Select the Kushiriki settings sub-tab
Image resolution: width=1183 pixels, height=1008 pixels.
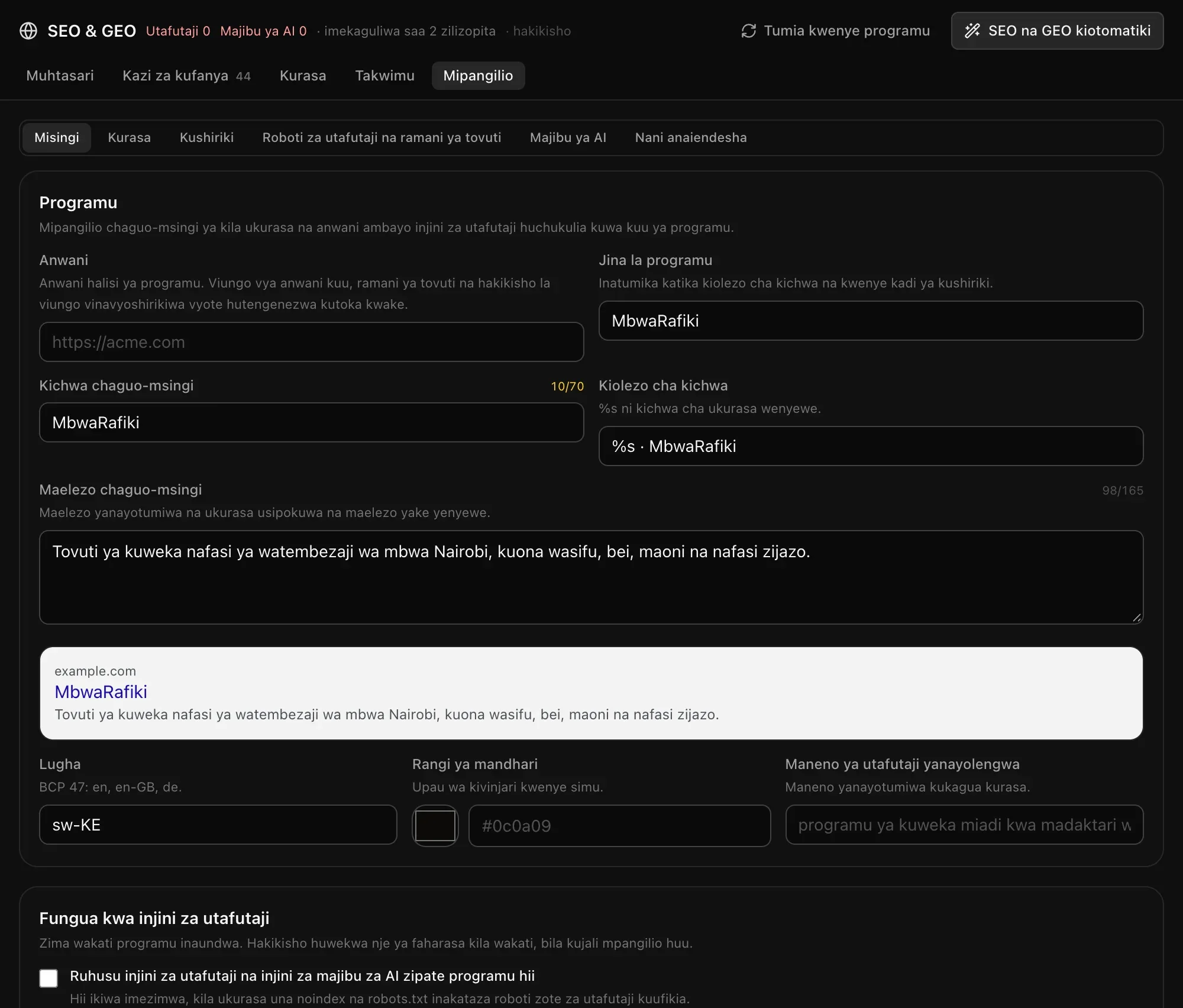tap(206, 138)
